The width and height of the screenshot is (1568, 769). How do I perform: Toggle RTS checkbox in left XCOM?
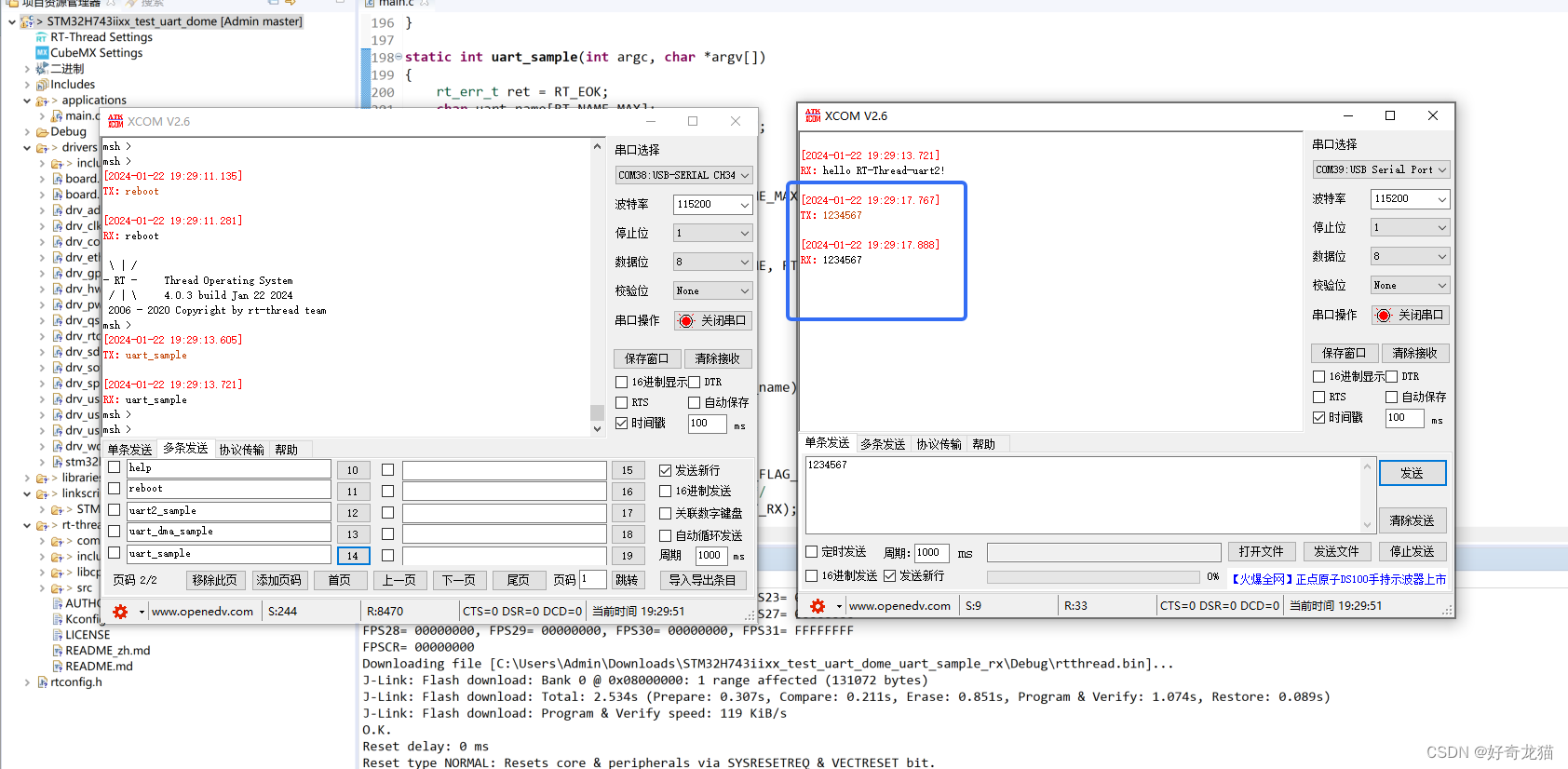[621, 402]
